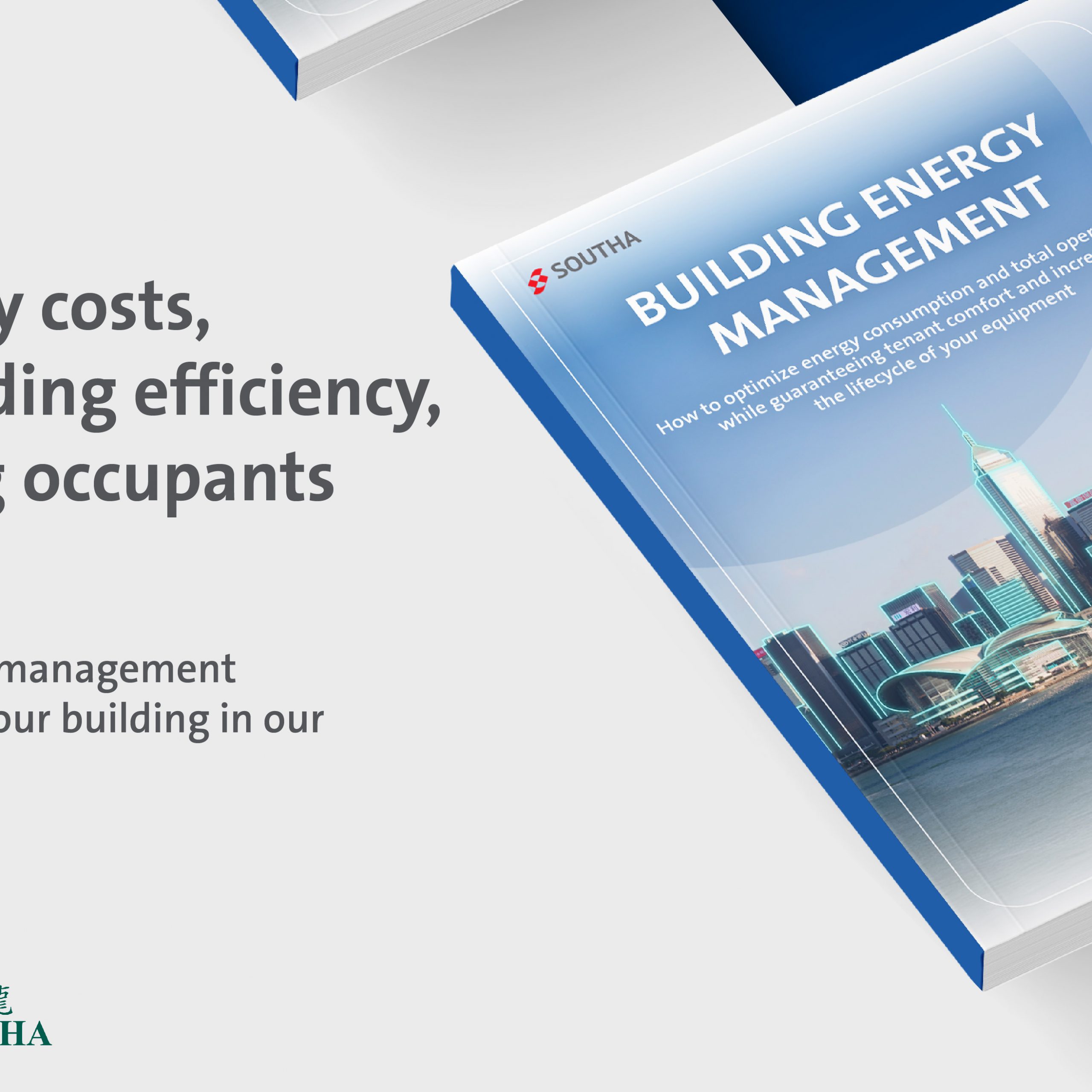Click the SOUTHA brand name on the book cover
This screenshot has width=1092, height=1092.
pyautogui.click(x=596, y=255)
